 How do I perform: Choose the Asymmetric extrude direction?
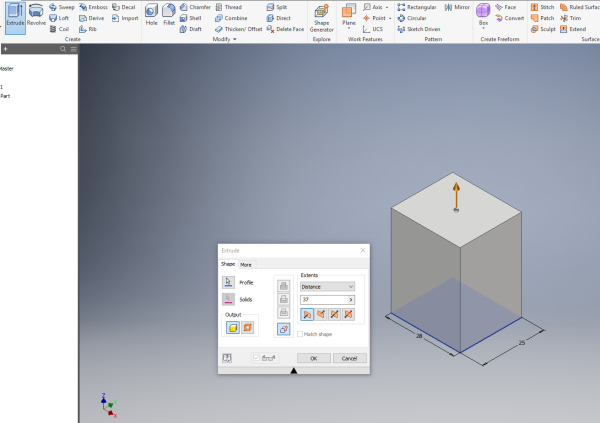[348, 315]
